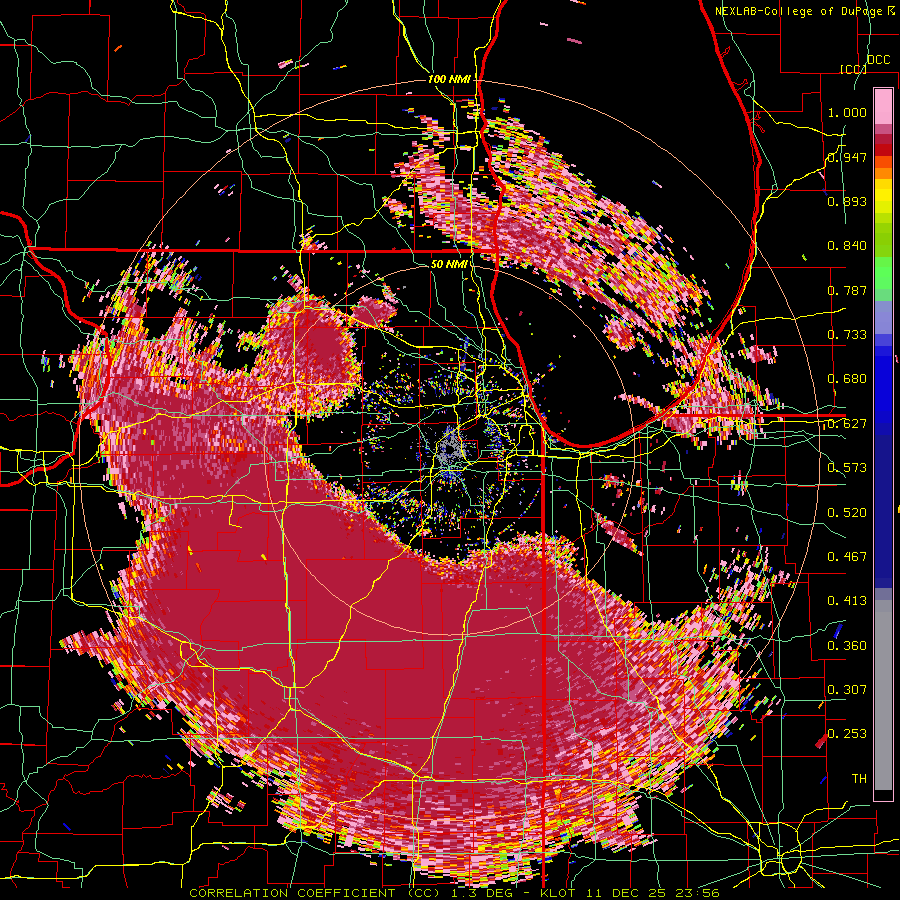
Task: Click the 0.413 scale value
Action: (847, 600)
